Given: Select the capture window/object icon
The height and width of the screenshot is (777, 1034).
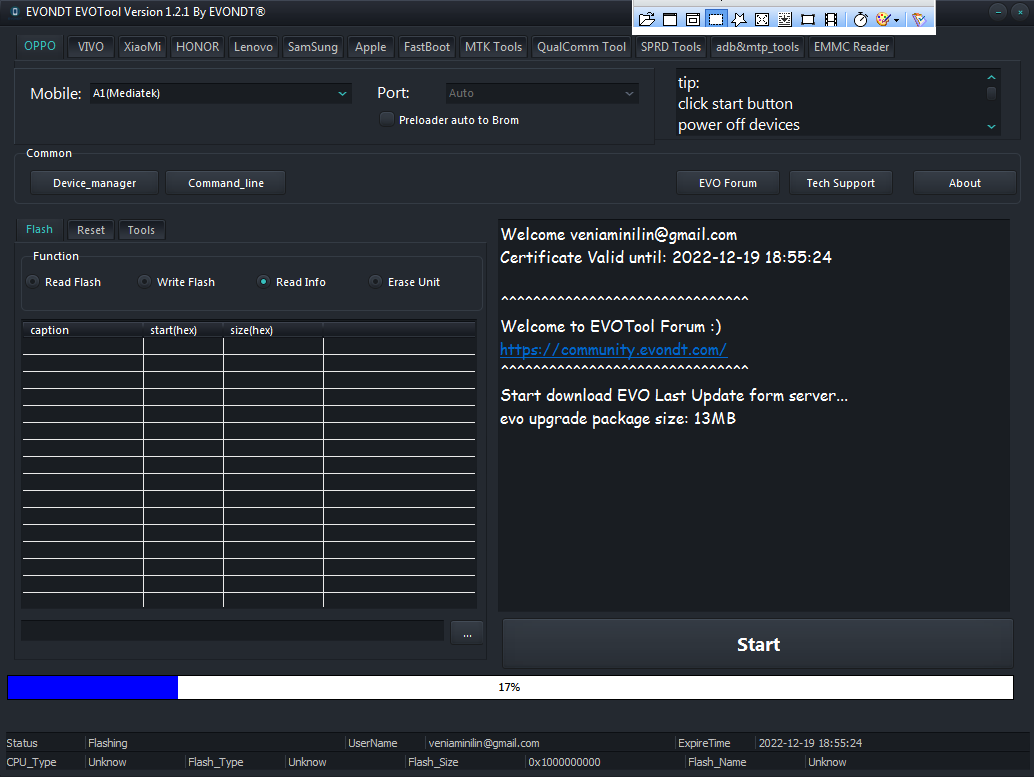Looking at the screenshot, I should pyautogui.click(x=692, y=19).
